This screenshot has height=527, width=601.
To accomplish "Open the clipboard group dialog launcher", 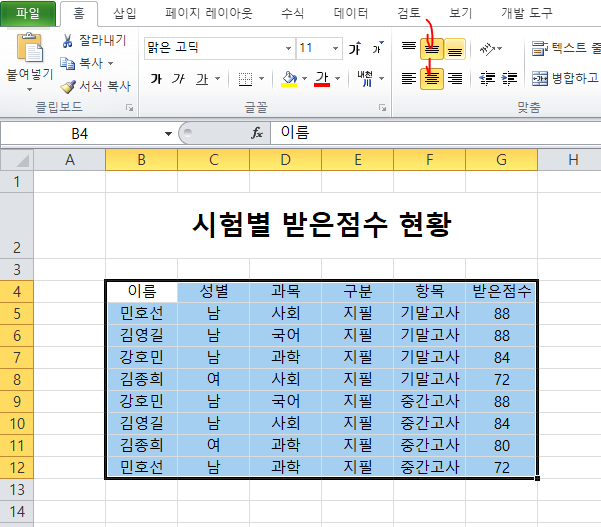I will [130, 108].
